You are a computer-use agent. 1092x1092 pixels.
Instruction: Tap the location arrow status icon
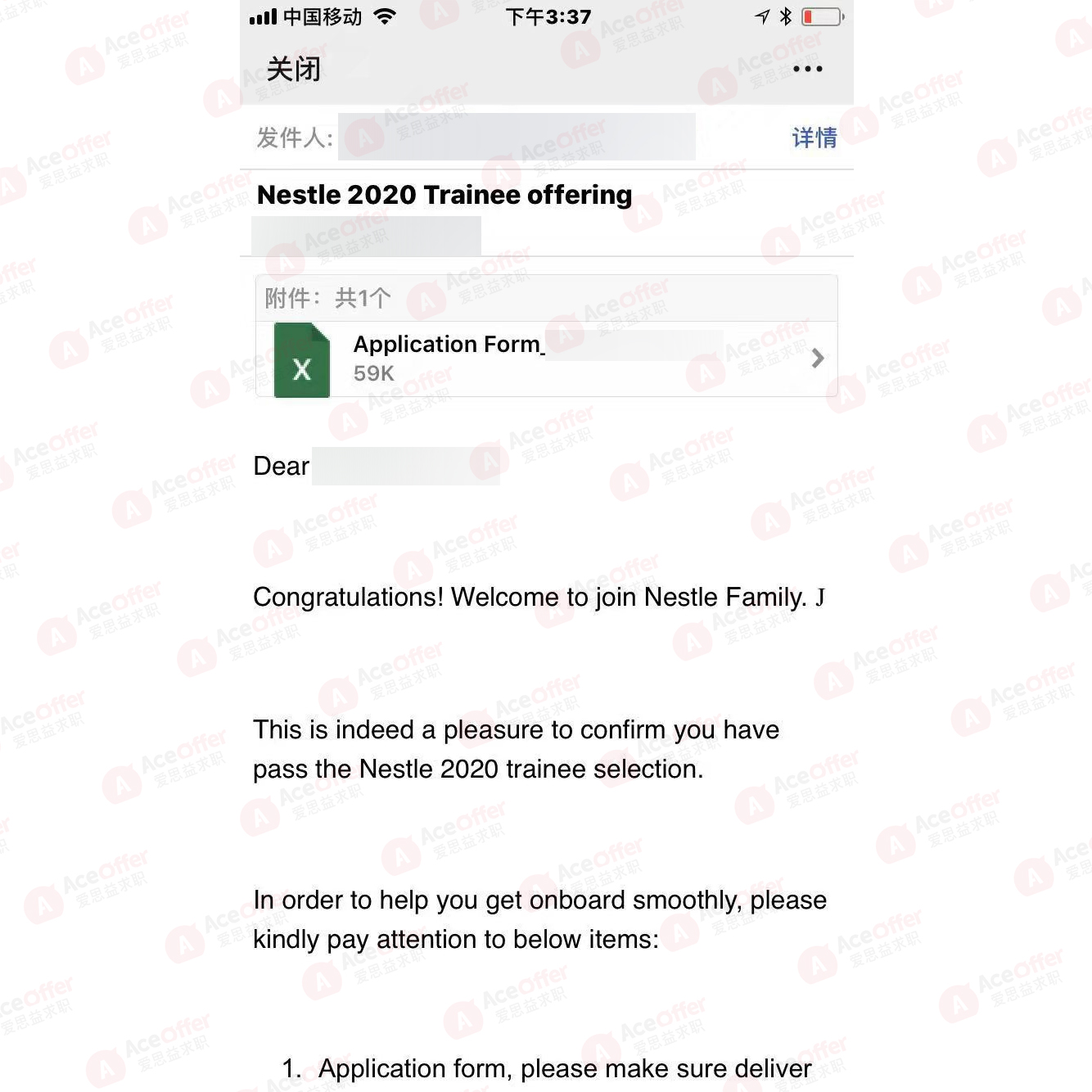click(762, 16)
